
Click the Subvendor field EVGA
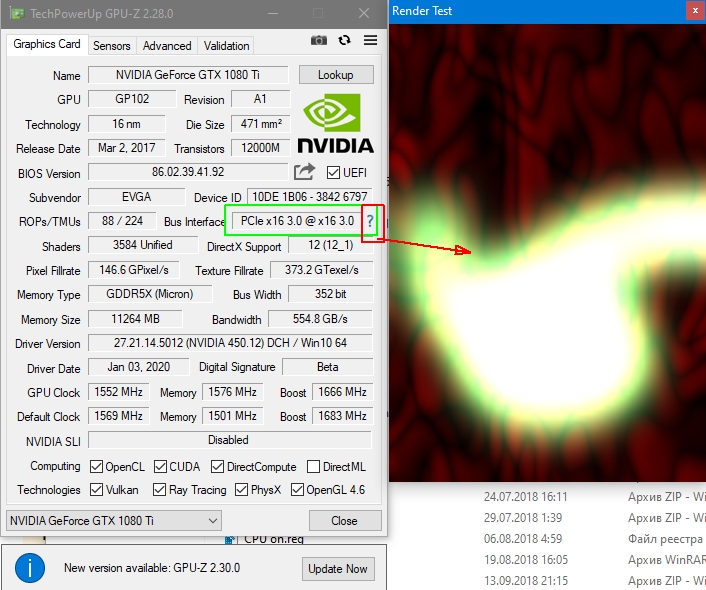point(136,197)
